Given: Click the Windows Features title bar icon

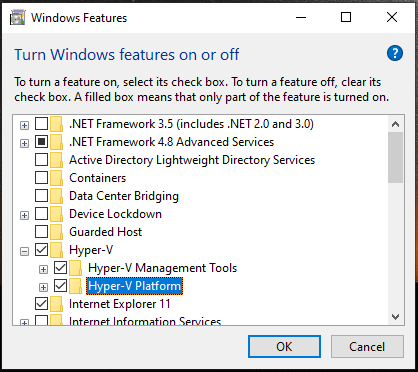Looking at the screenshot, I should 17,17.
